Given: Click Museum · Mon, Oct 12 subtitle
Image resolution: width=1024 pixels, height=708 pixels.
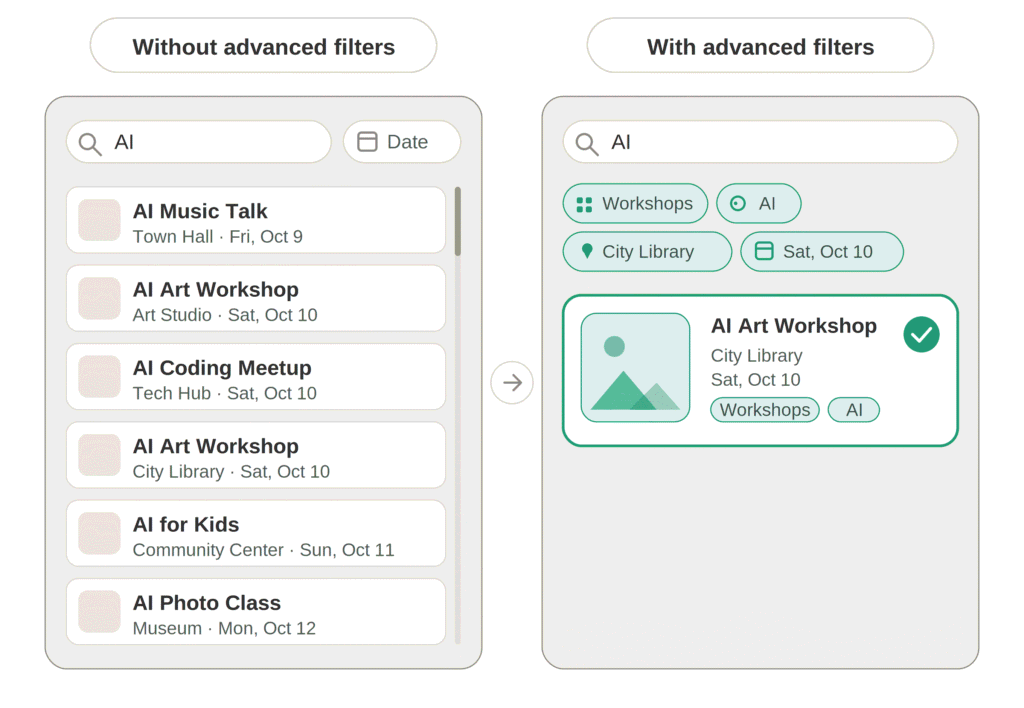Looking at the screenshot, I should coord(224,628).
